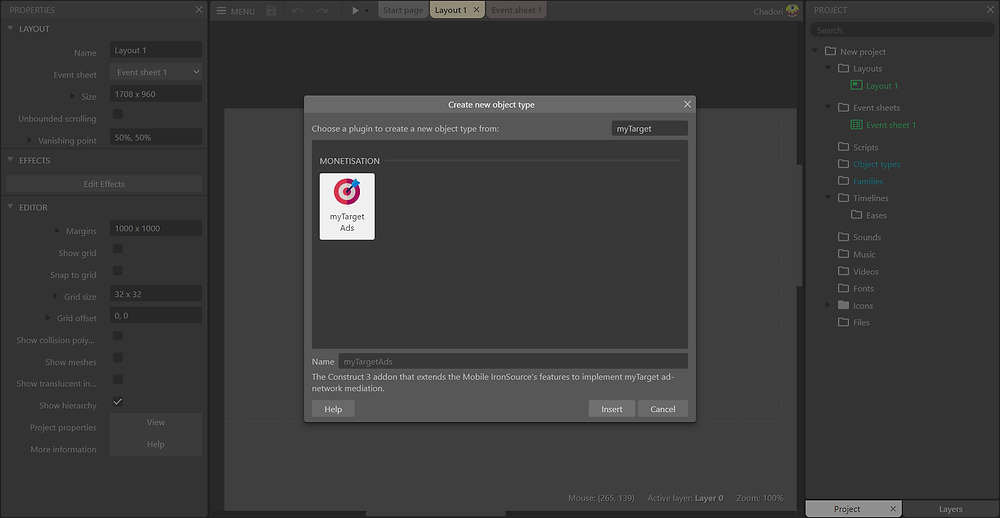Collapse the EFFECTS section
This screenshot has height=518, width=1000.
10,160
